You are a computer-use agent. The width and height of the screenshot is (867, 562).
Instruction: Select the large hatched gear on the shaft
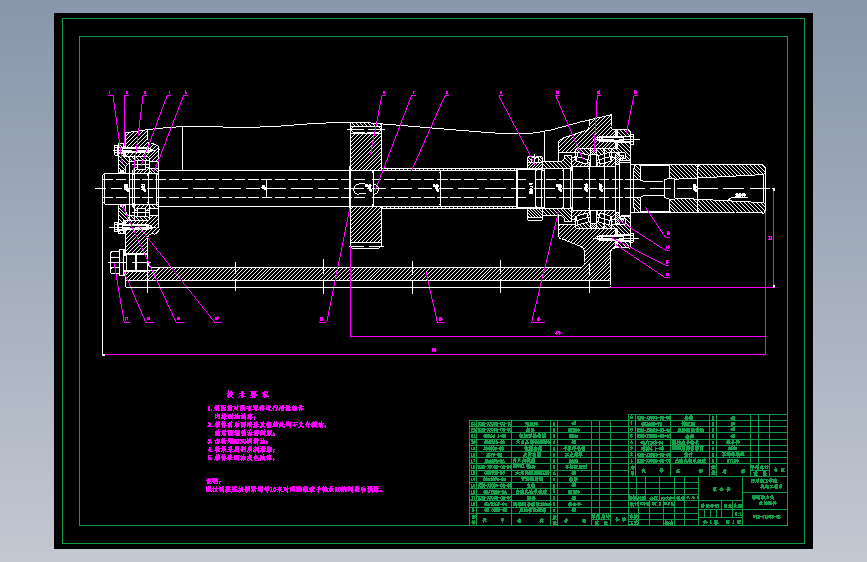(366, 186)
